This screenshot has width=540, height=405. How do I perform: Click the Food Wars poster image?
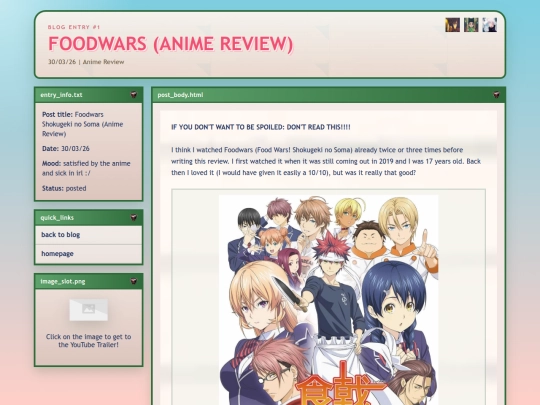pos(329,300)
